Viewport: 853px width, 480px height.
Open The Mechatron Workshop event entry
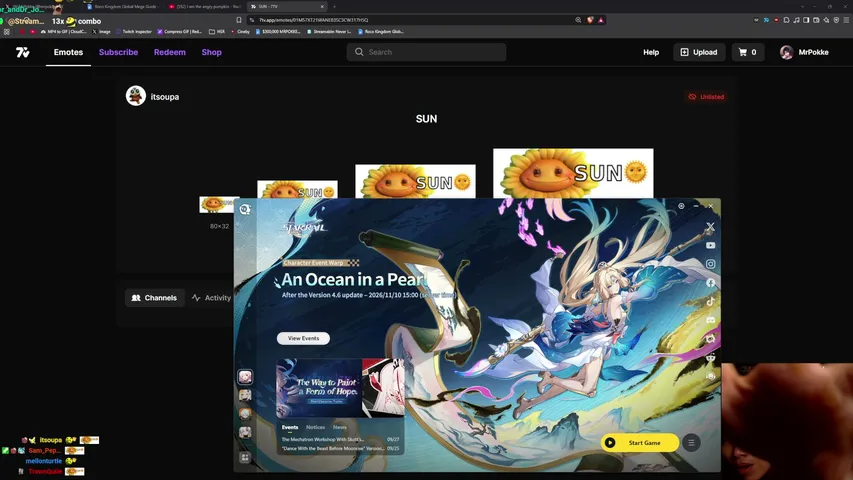pos(340,439)
